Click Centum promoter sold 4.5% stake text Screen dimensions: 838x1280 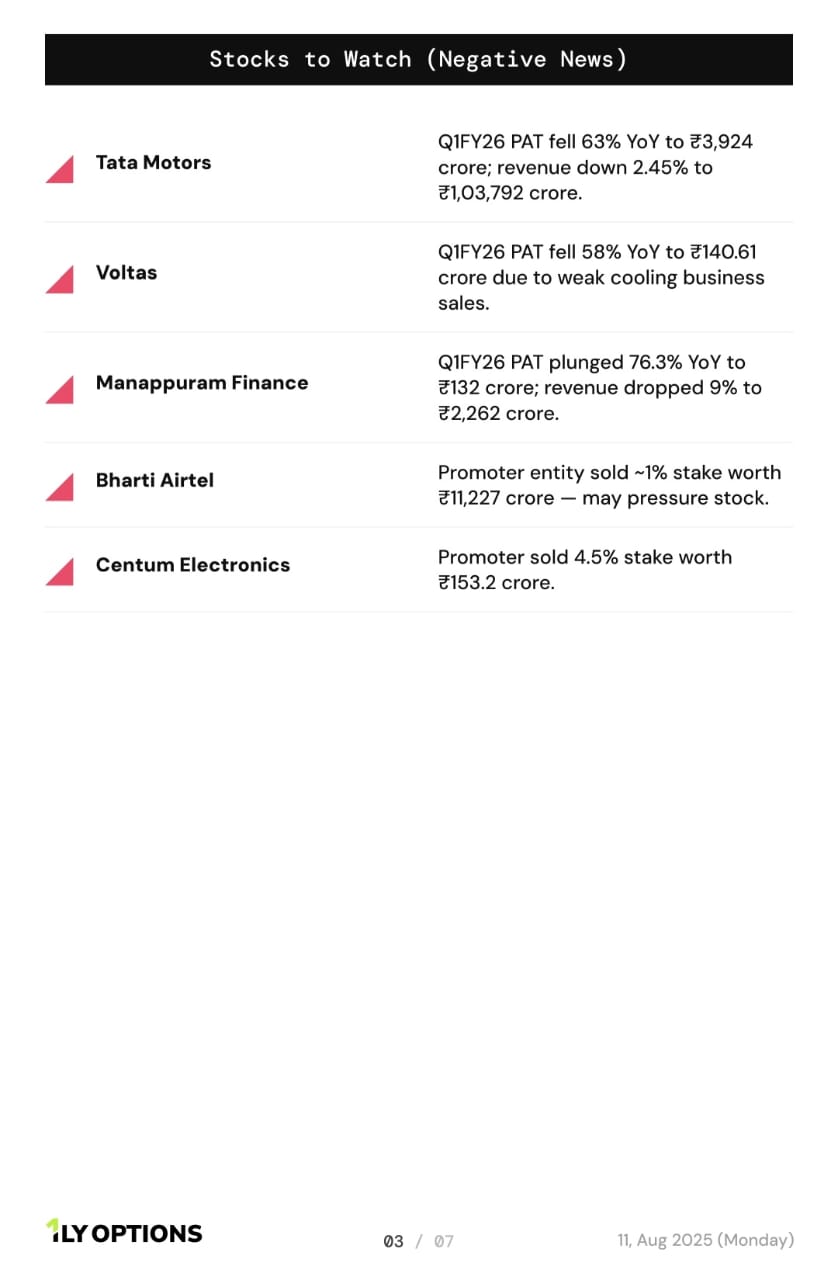pyautogui.click(x=585, y=570)
